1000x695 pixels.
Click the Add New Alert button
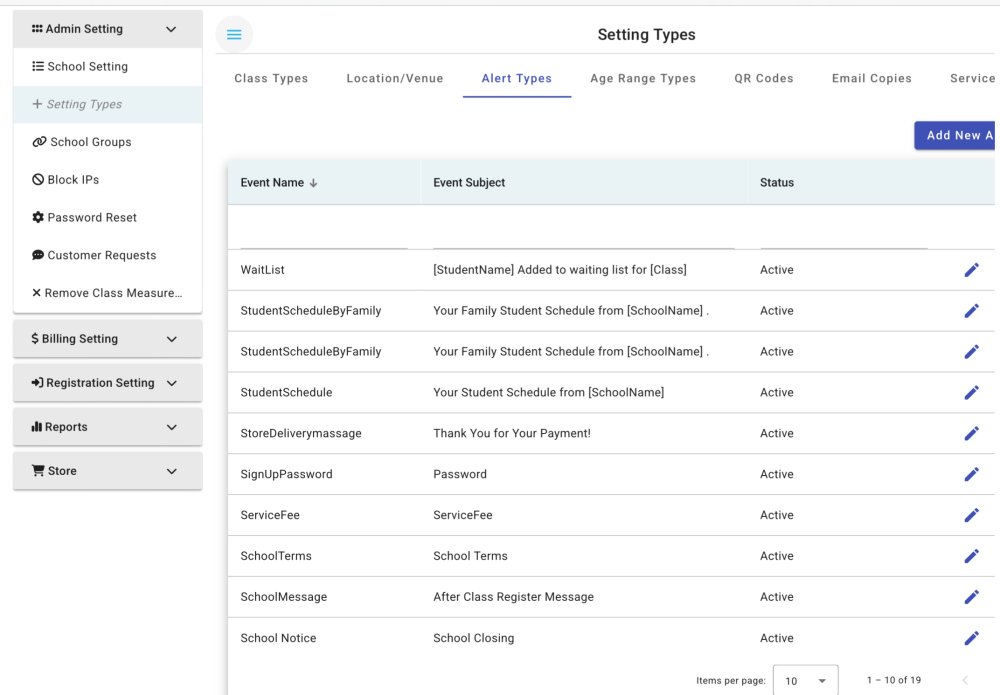pos(955,135)
